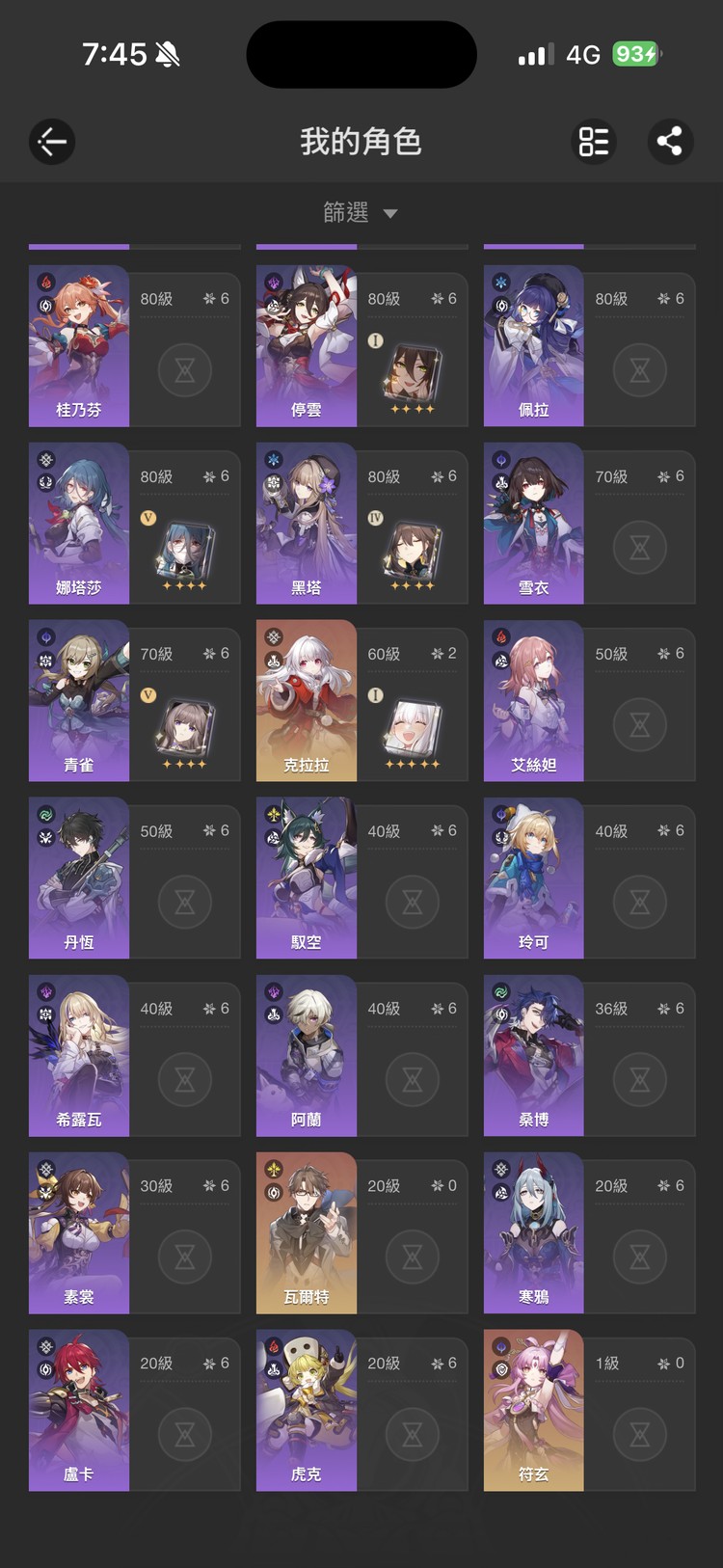
Task: Switch to list layout view icon
Action: (x=594, y=142)
